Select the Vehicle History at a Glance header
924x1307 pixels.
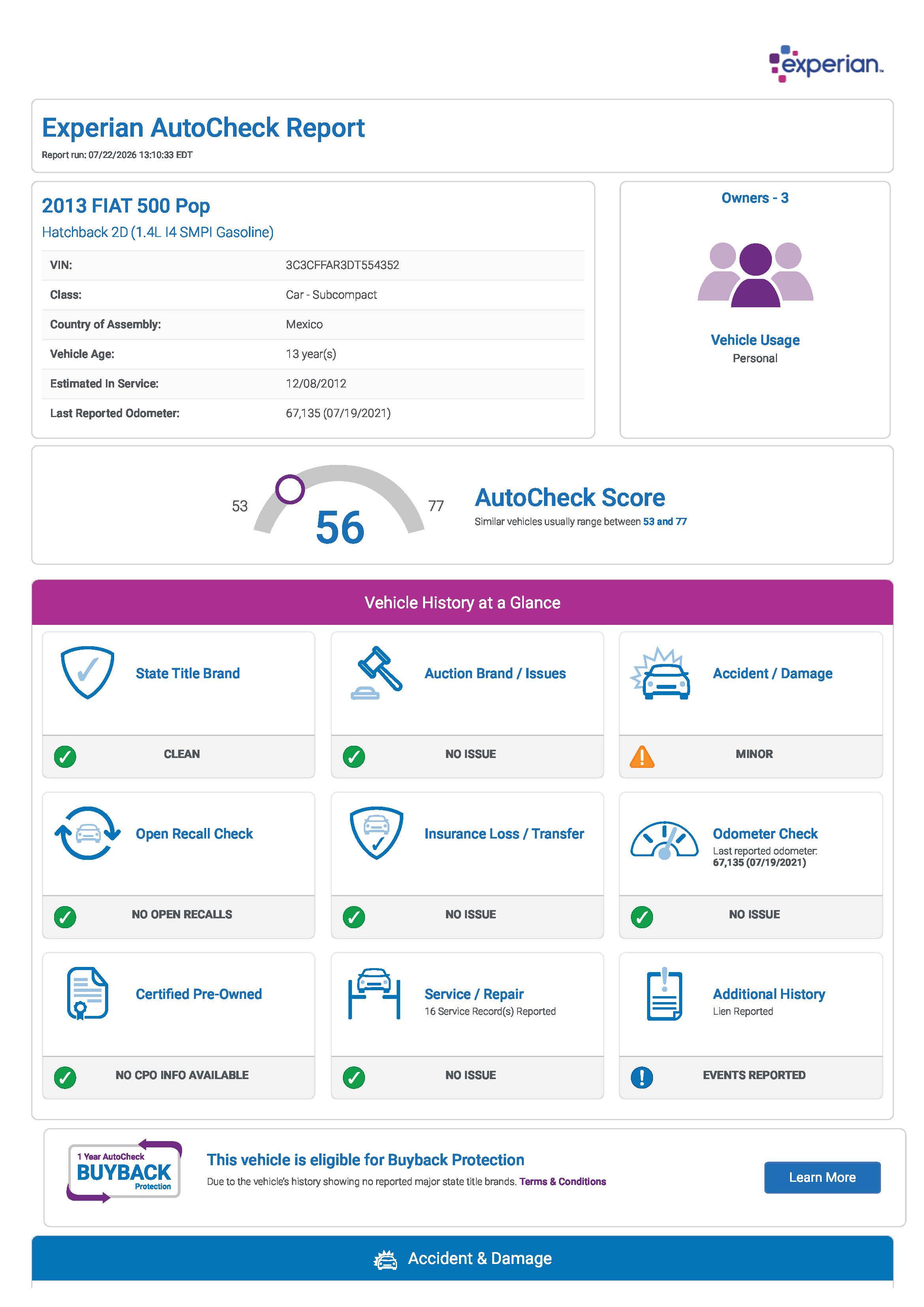coord(462,602)
